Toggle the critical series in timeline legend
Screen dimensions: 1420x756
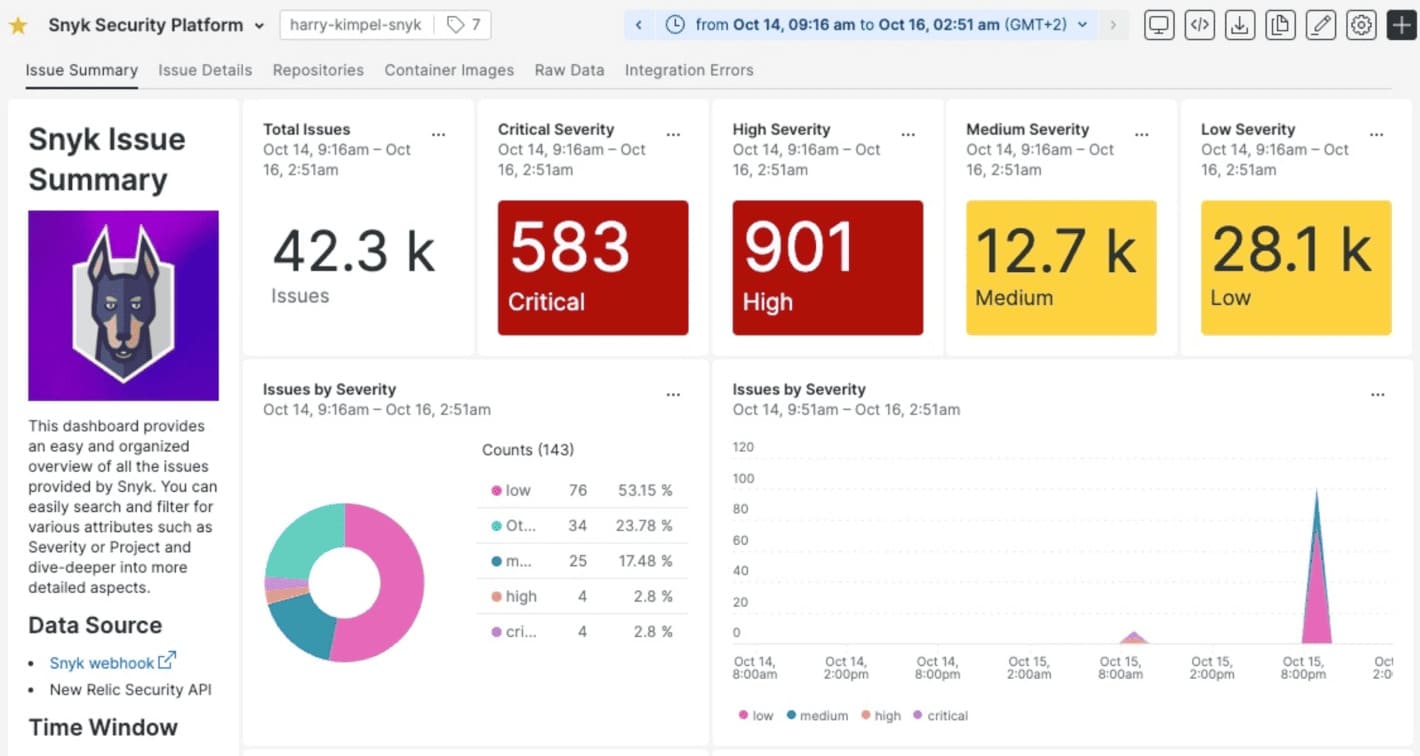tap(940, 715)
